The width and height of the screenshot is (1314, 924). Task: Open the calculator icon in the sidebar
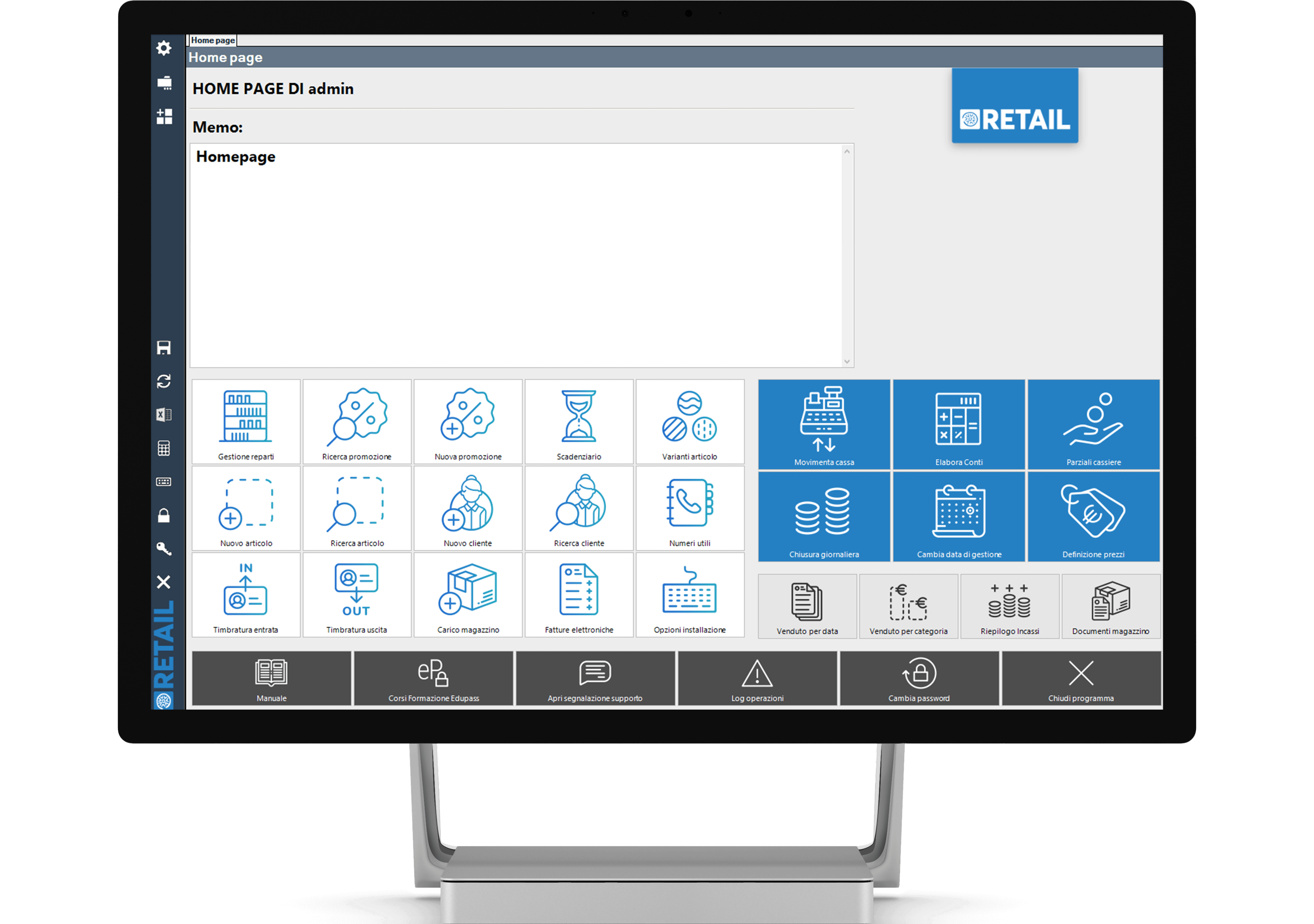point(164,448)
